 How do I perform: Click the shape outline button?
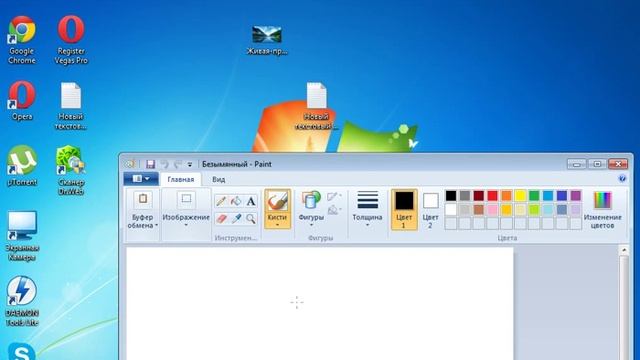(x=334, y=197)
